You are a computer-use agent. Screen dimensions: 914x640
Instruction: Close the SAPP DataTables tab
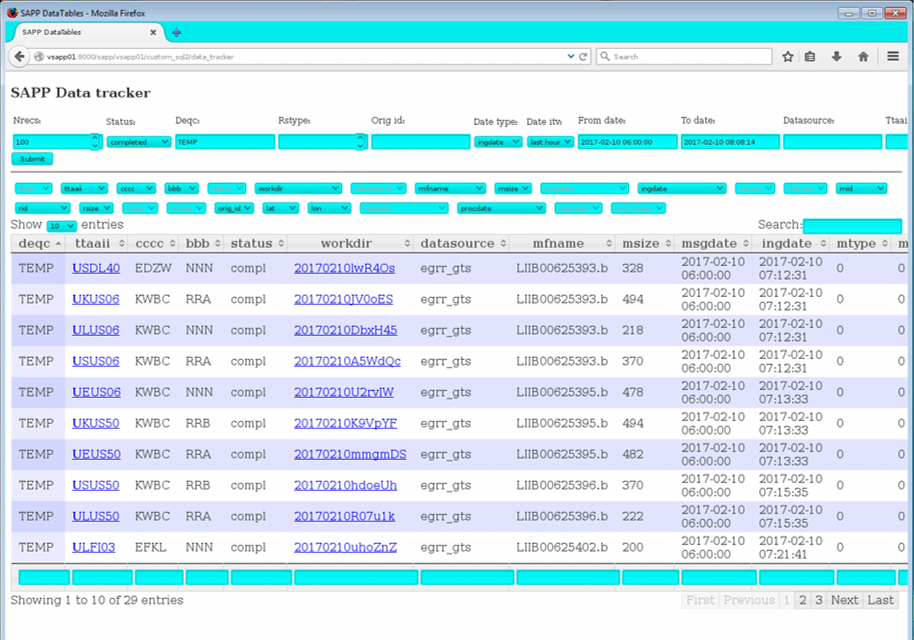153,33
